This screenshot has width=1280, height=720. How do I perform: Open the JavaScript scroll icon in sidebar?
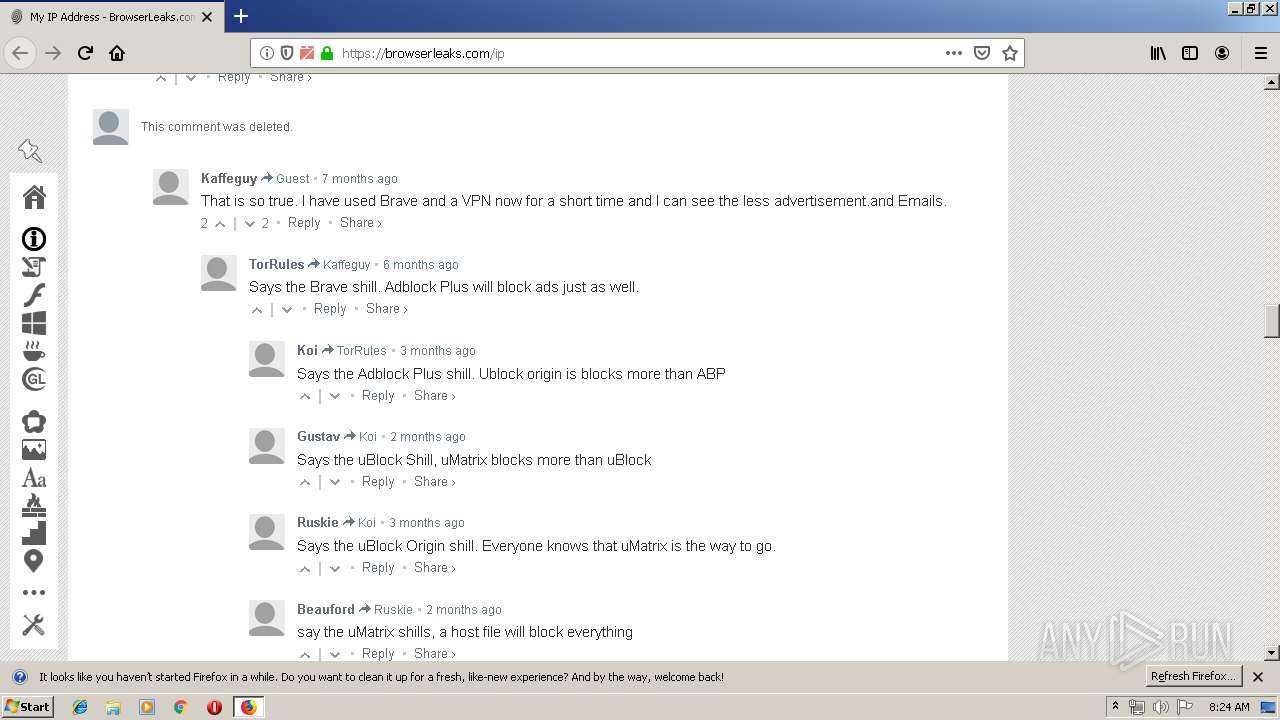pyautogui.click(x=34, y=267)
